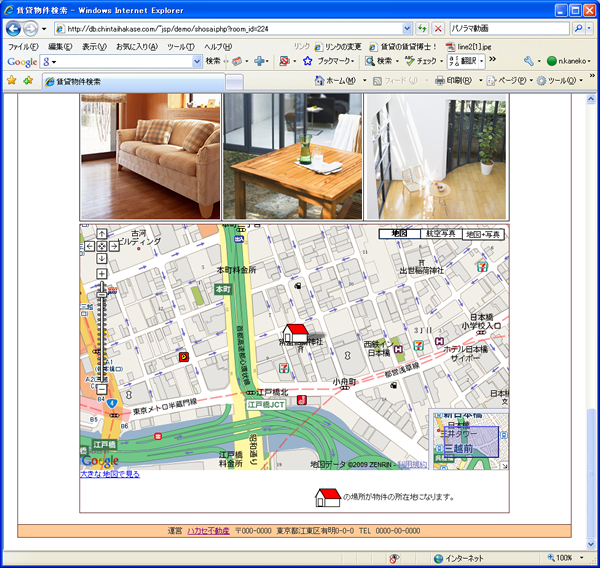Click the Refresh page icon
This screenshot has height=568, width=600.
422,29
